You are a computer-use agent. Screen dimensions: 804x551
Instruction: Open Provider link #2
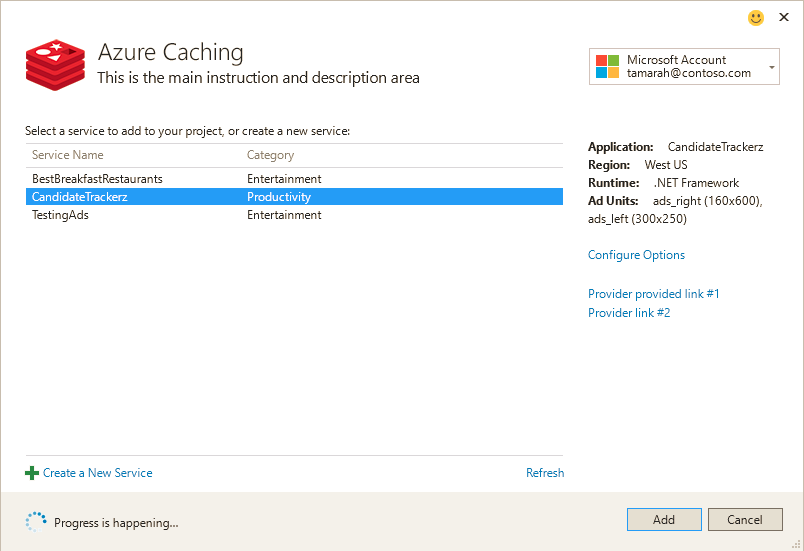tap(629, 313)
